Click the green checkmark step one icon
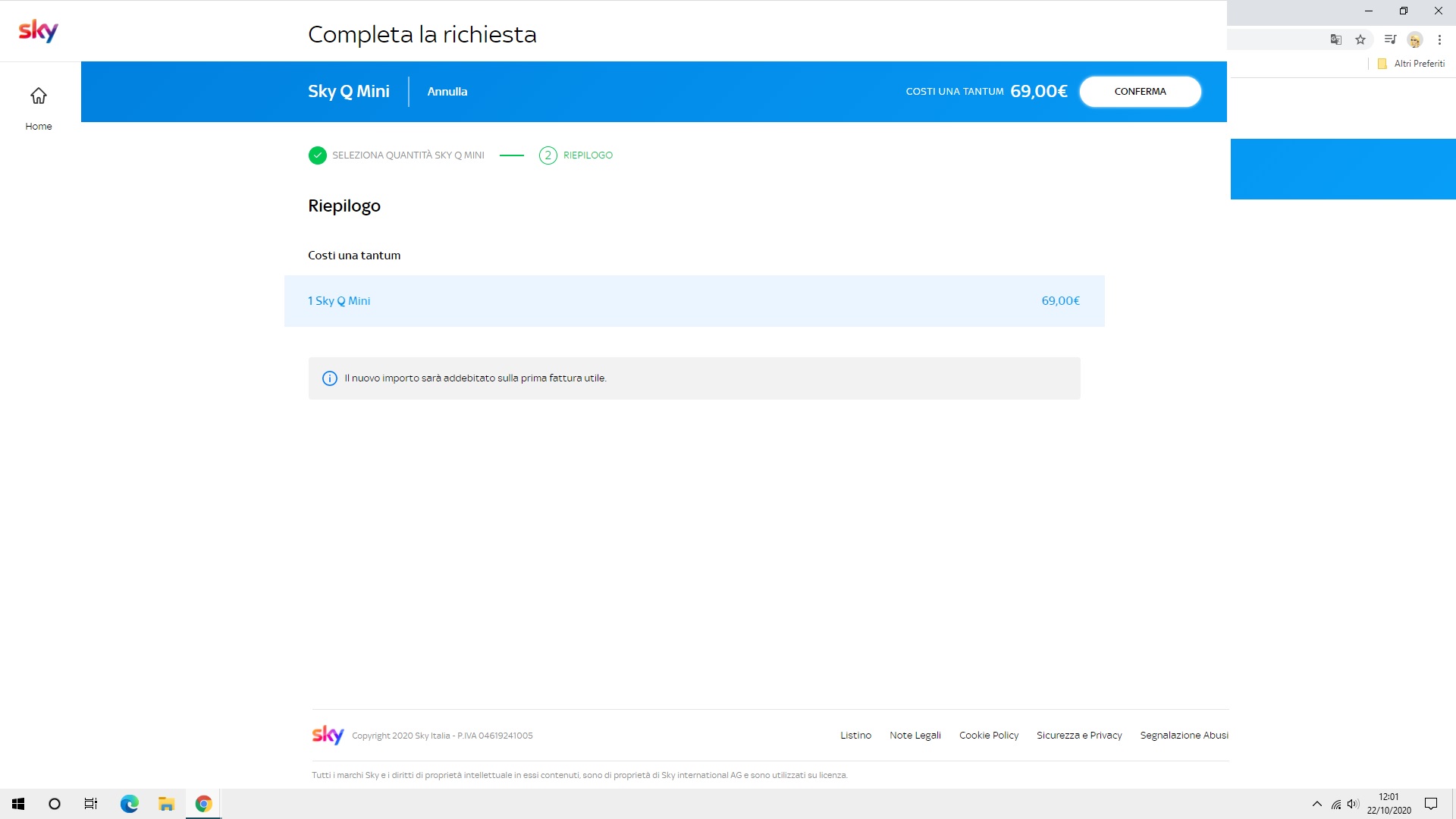Image resolution: width=1456 pixels, height=819 pixels. point(318,155)
